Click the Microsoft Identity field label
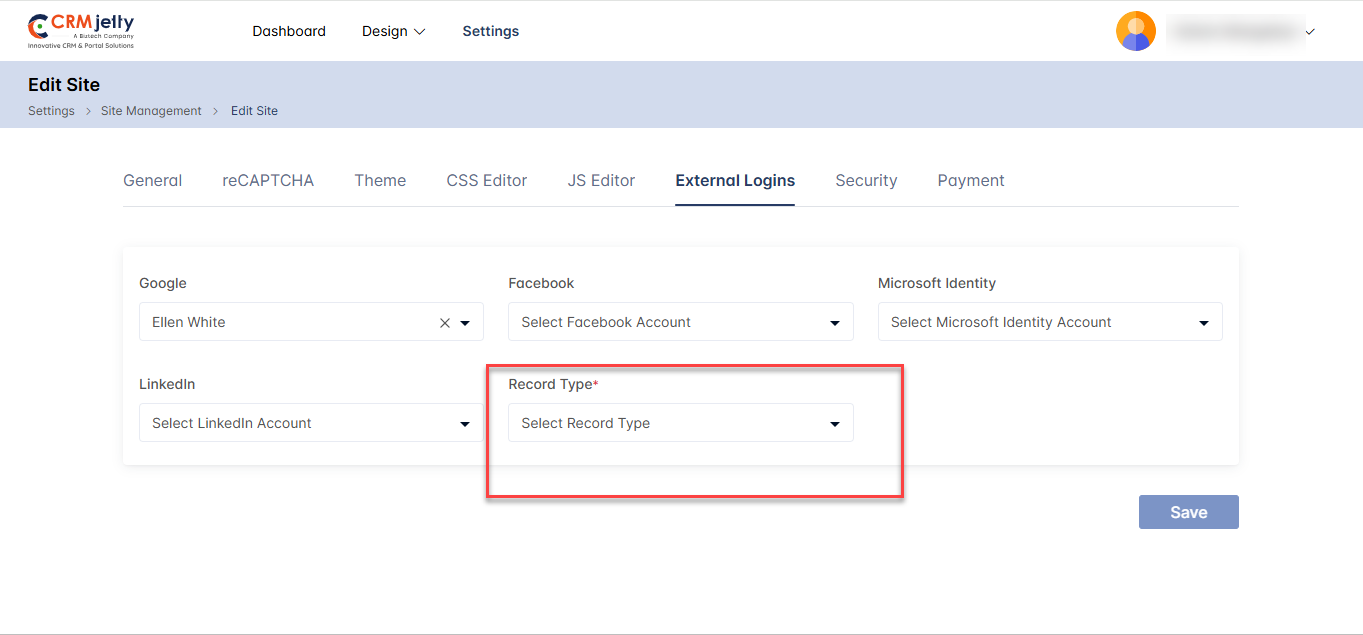Screen dimensions: 1363x635 937,283
